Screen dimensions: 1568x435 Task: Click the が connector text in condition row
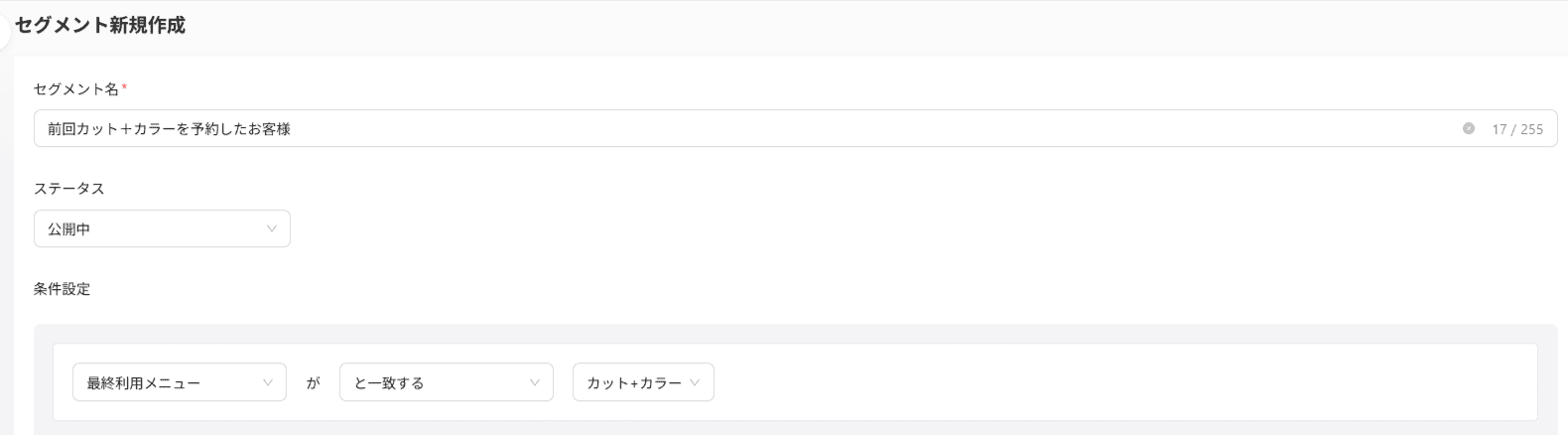(x=313, y=382)
